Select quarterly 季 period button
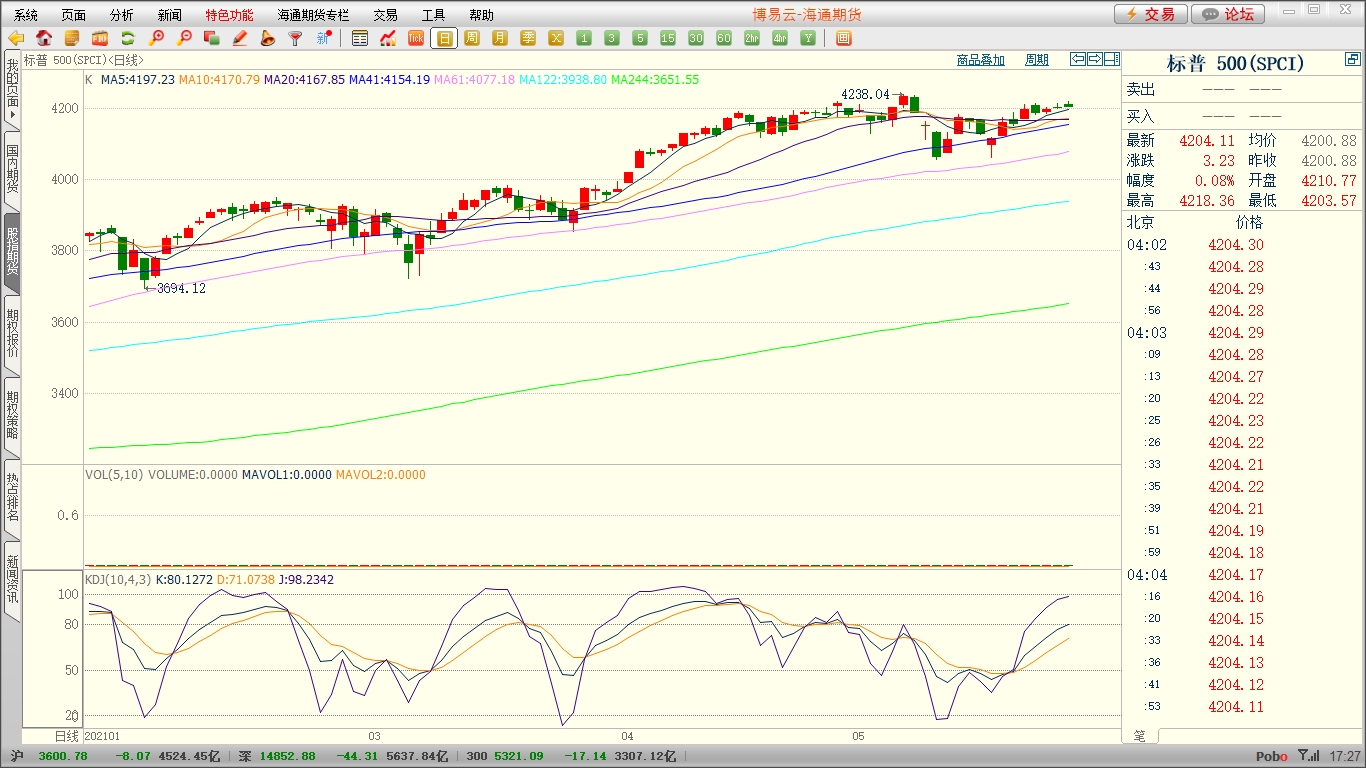This screenshot has height=768, width=1366. click(528, 38)
